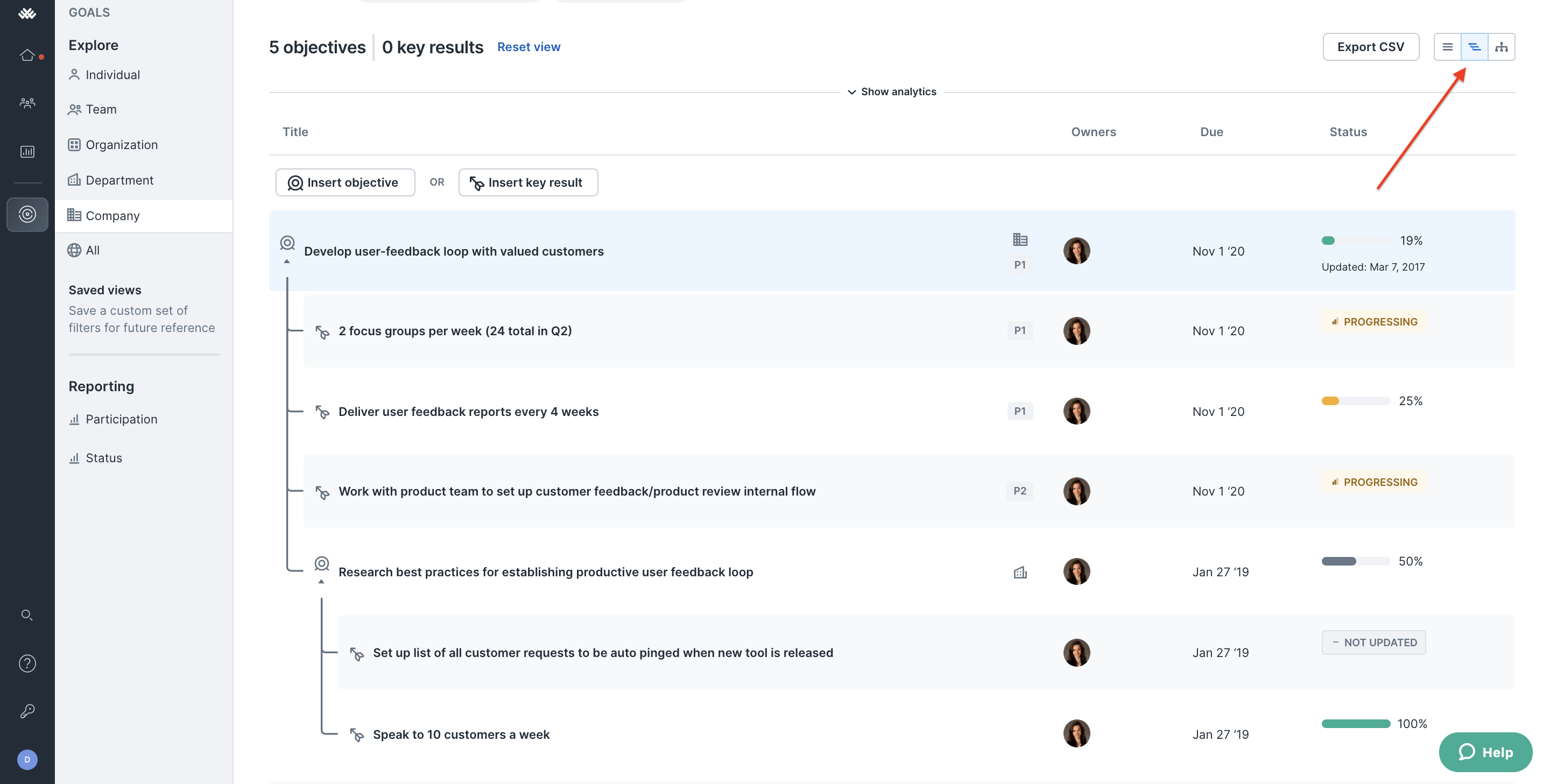The width and height of the screenshot is (1550, 784).
Task: Sort by the Status column header
Action: (1348, 132)
